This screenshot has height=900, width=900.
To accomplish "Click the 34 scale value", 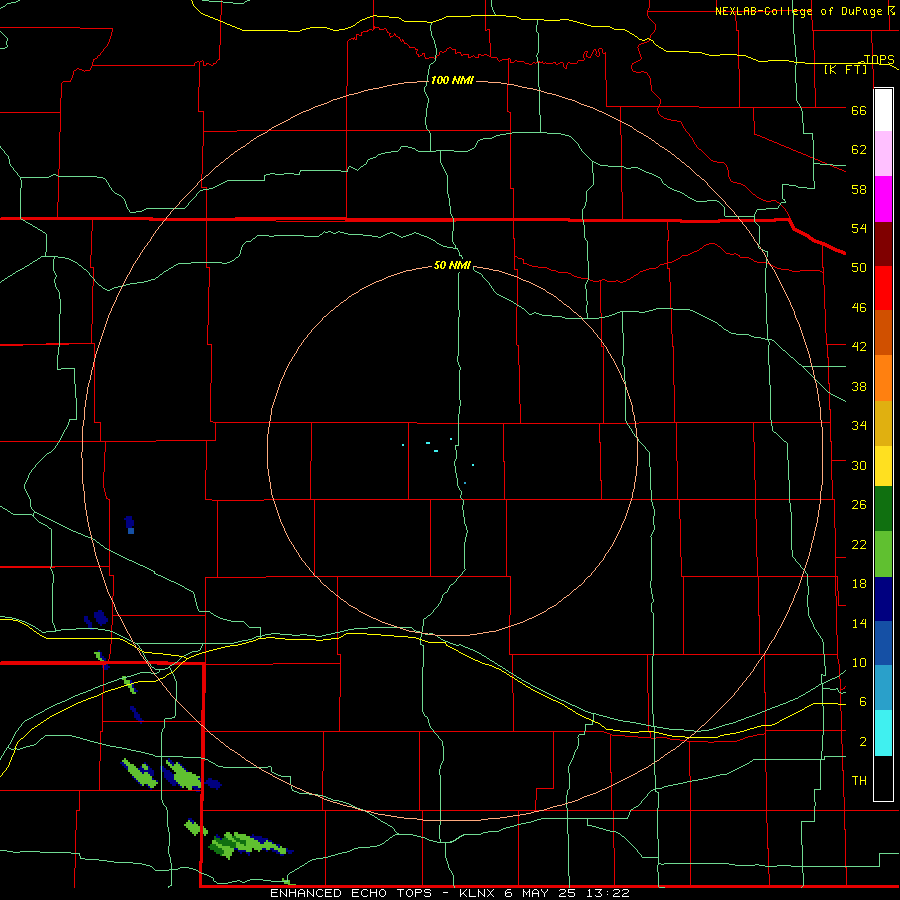I will click(x=859, y=426).
